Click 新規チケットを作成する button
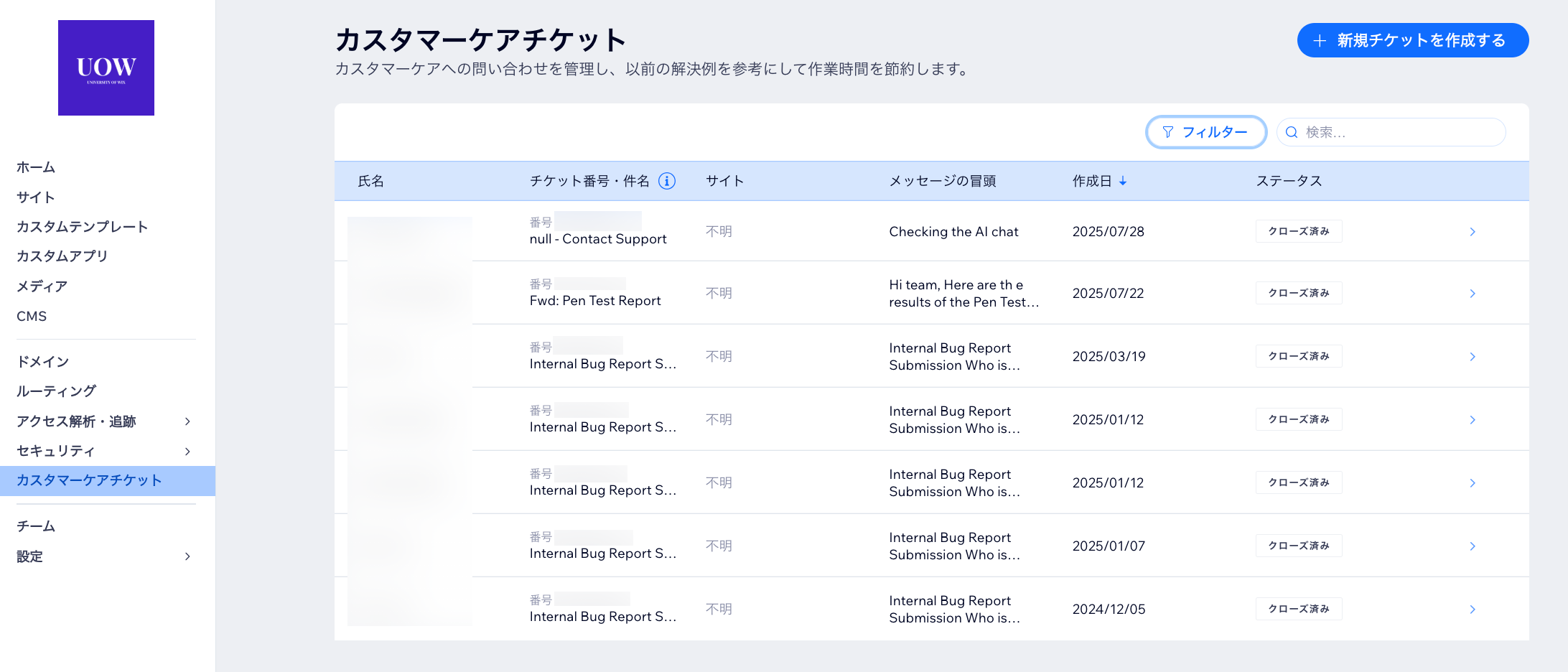 click(1412, 40)
